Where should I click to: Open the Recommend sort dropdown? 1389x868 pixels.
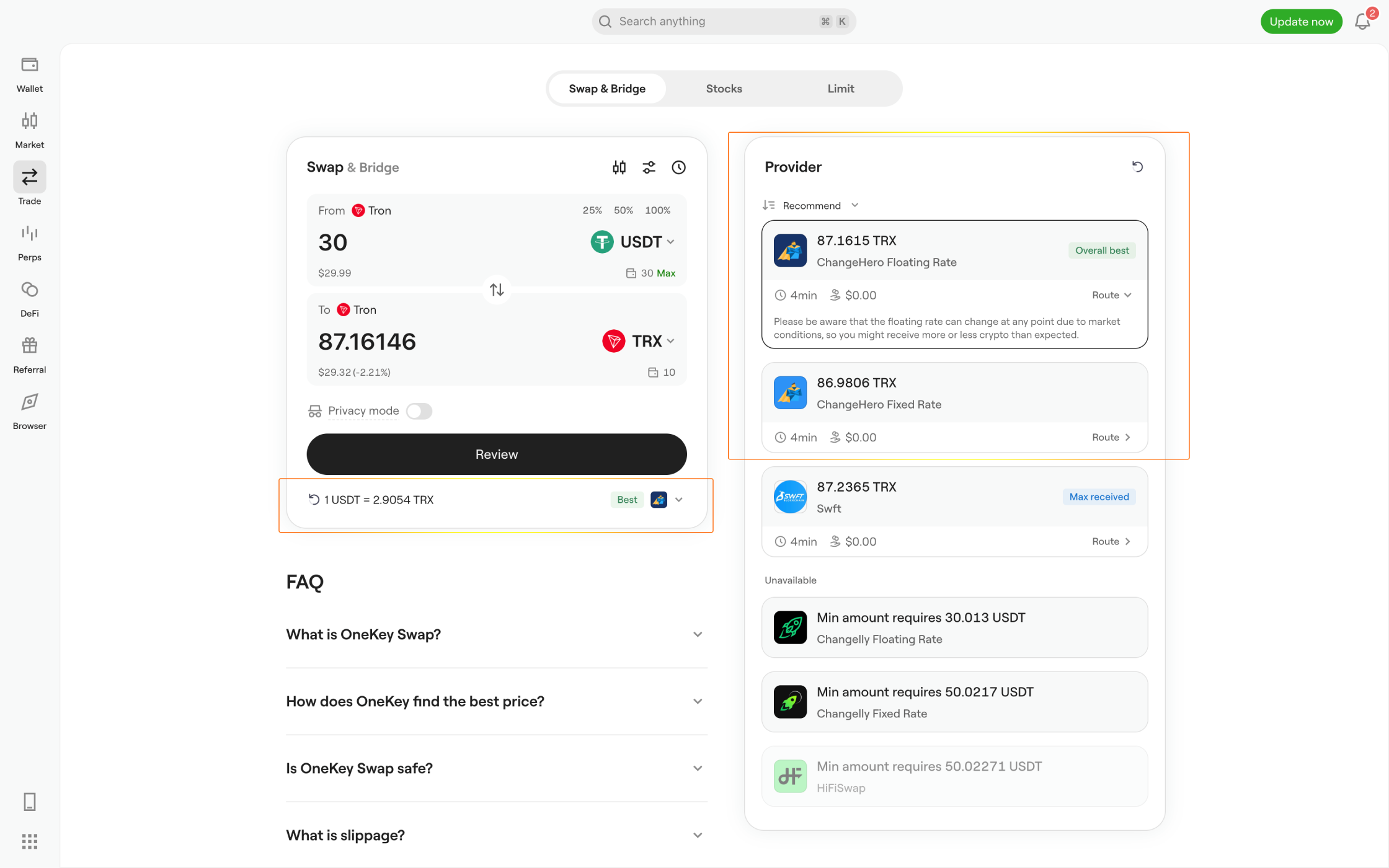pyautogui.click(x=810, y=205)
